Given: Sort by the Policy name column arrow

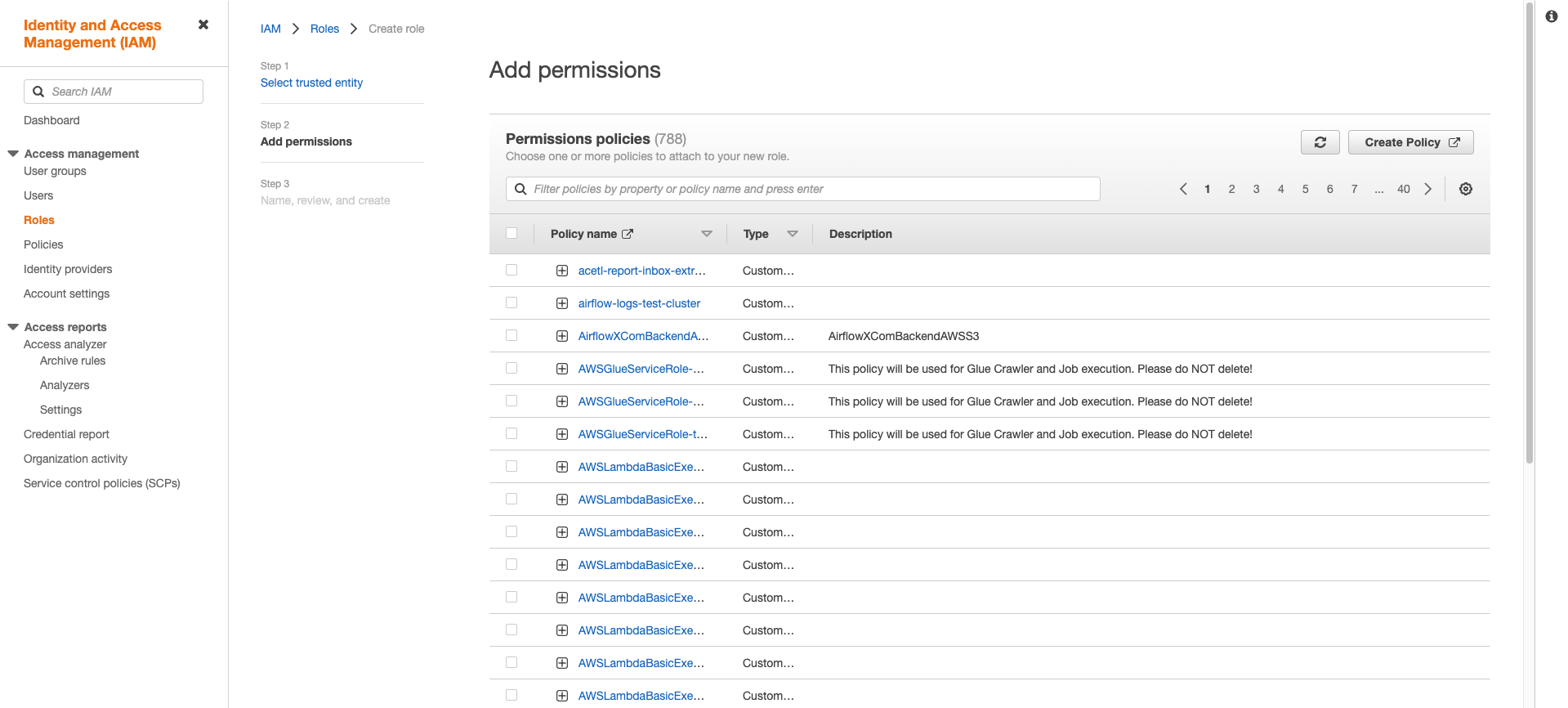Looking at the screenshot, I should click(707, 234).
